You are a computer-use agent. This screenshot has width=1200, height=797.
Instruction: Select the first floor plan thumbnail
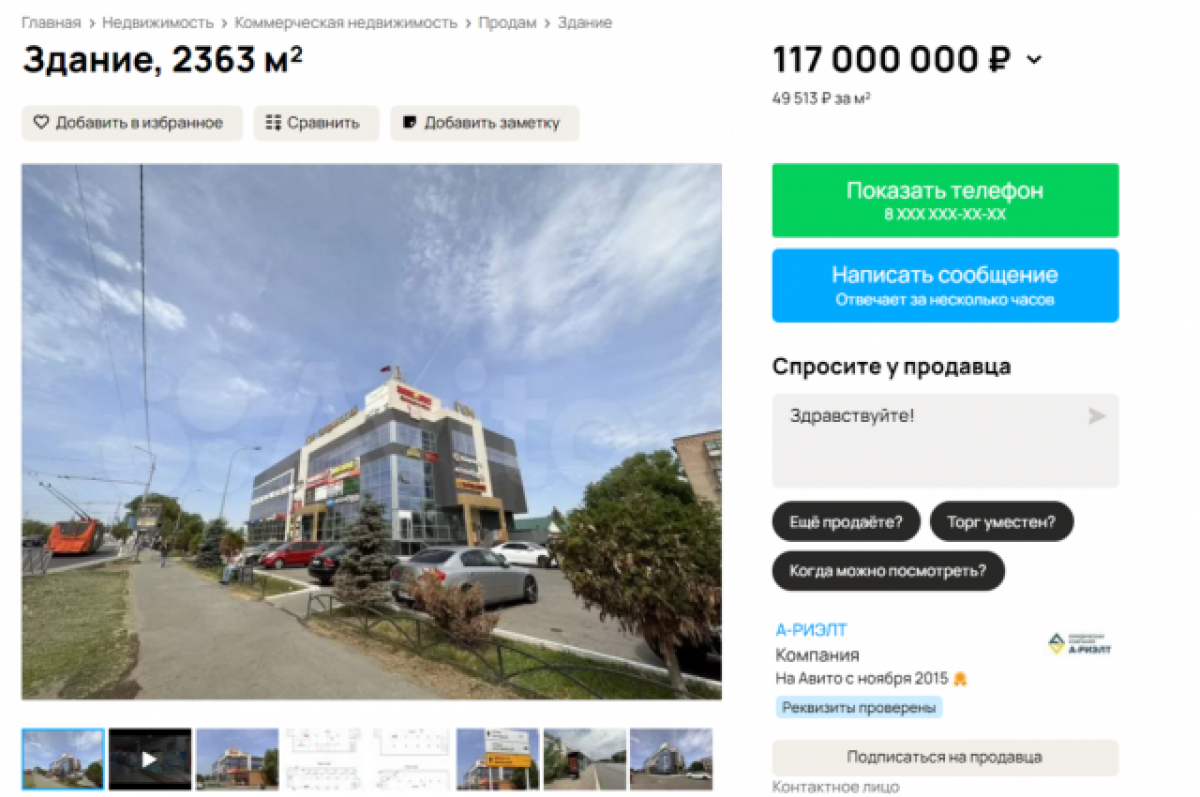pos(324,759)
